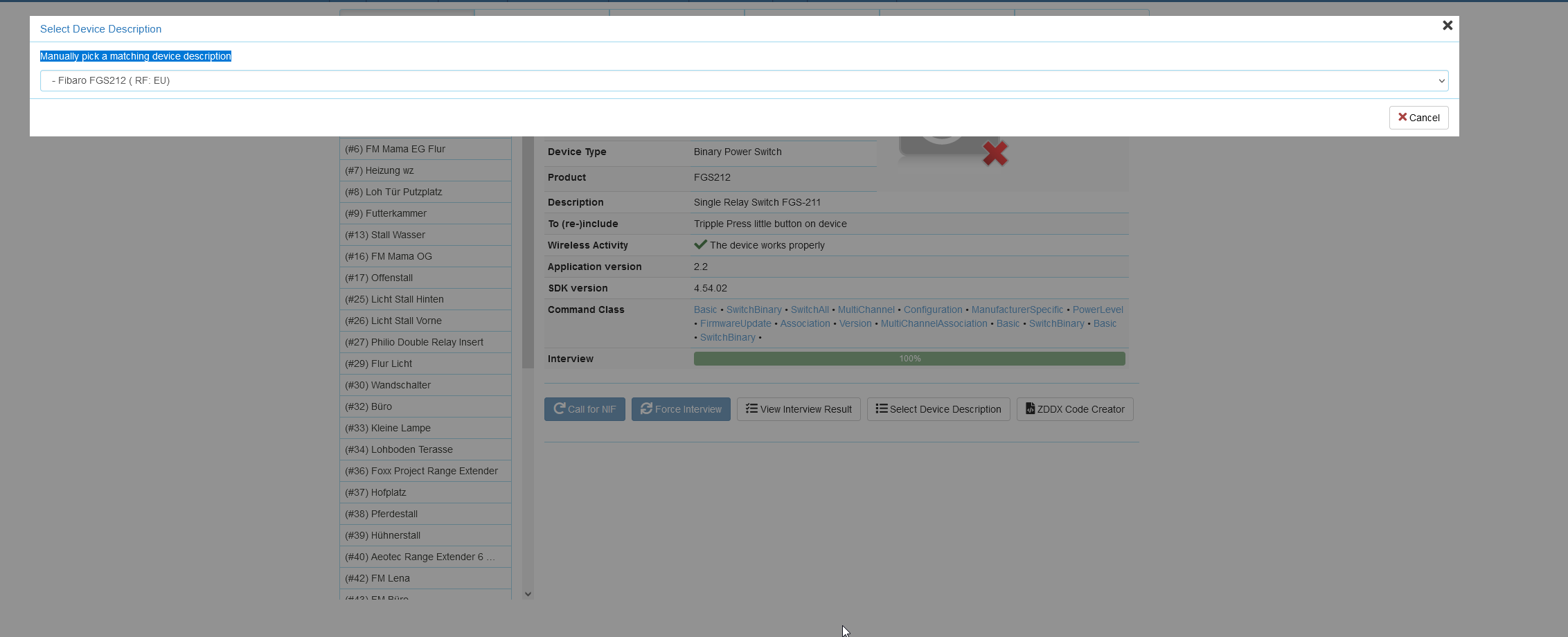The image size is (1568, 637).
Task: Select device (#42) FM Lena
Action: [x=425, y=578]
